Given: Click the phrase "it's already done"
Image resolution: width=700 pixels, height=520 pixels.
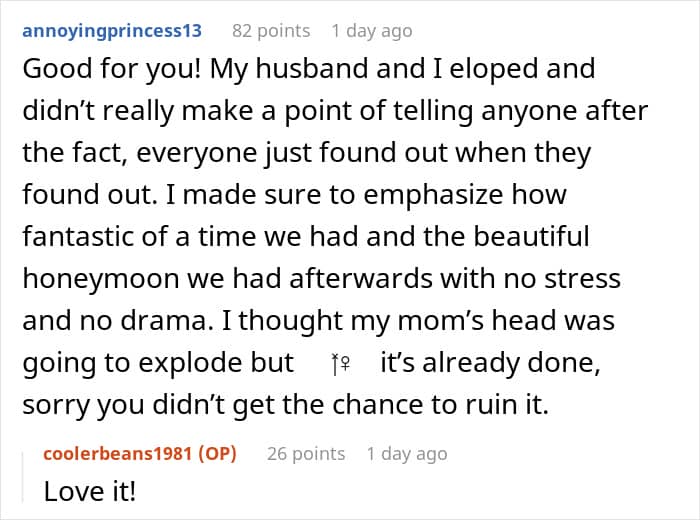Looking at the screenshot, I should [490, 362].
